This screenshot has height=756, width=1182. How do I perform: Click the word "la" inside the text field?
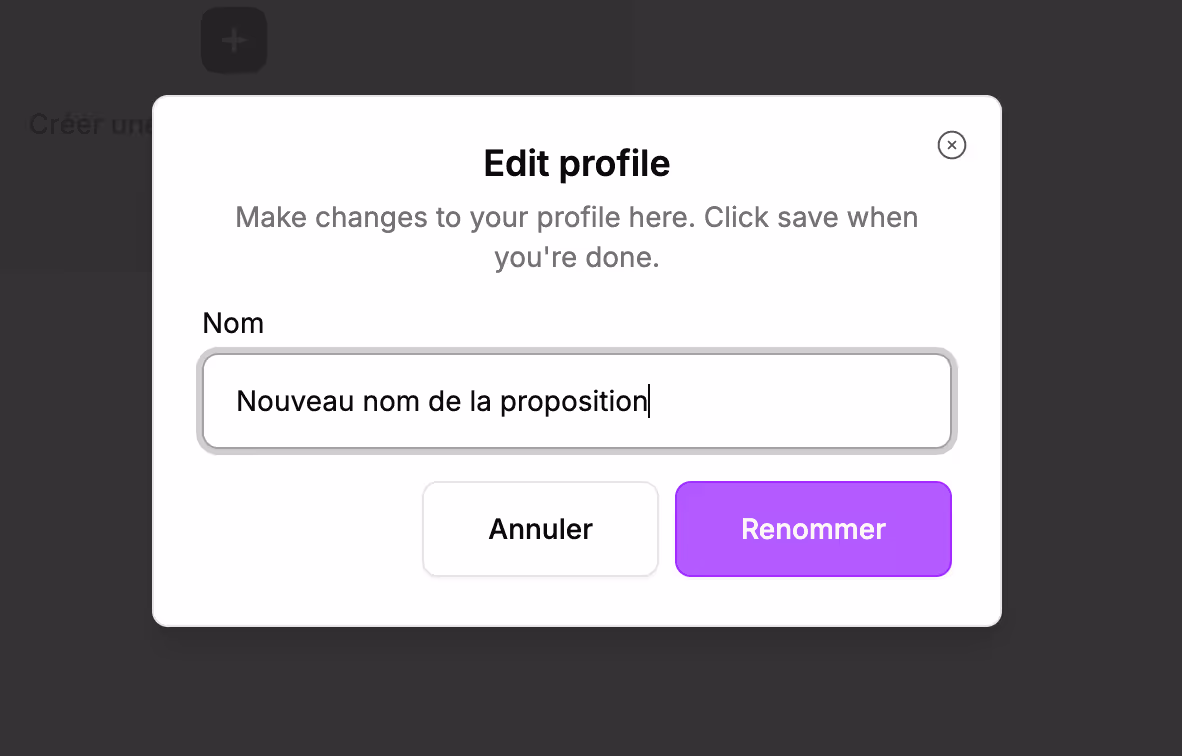pyautogui.click(x=480, y=401)
